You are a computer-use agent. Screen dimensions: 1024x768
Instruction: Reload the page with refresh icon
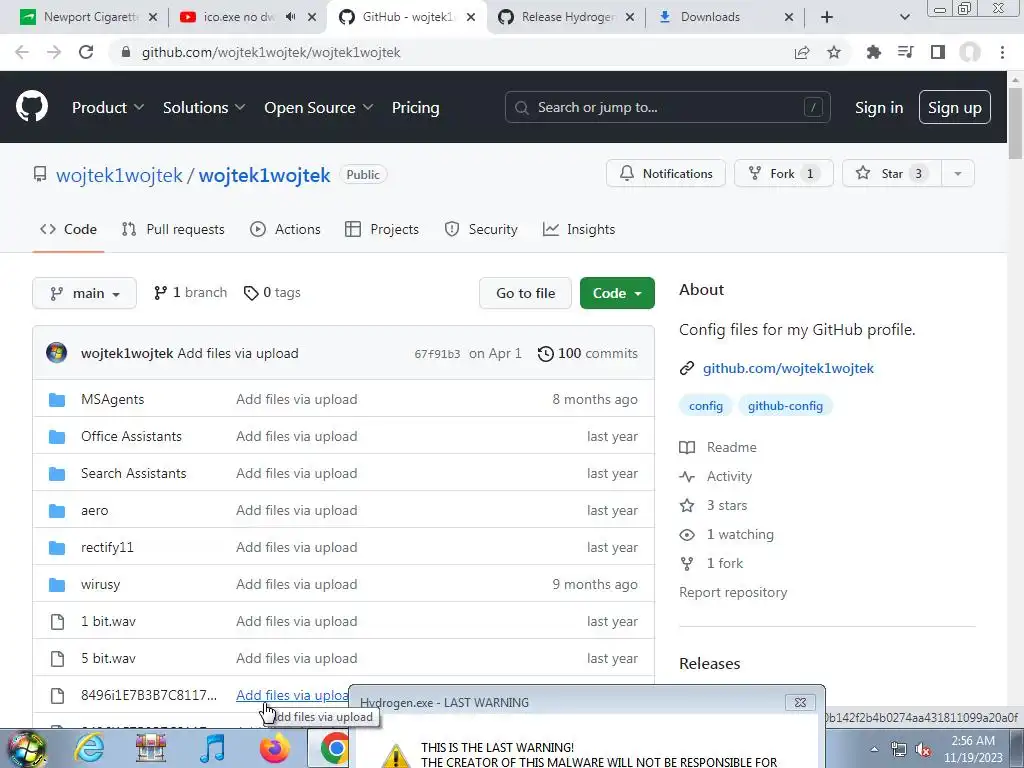[86, 52]
